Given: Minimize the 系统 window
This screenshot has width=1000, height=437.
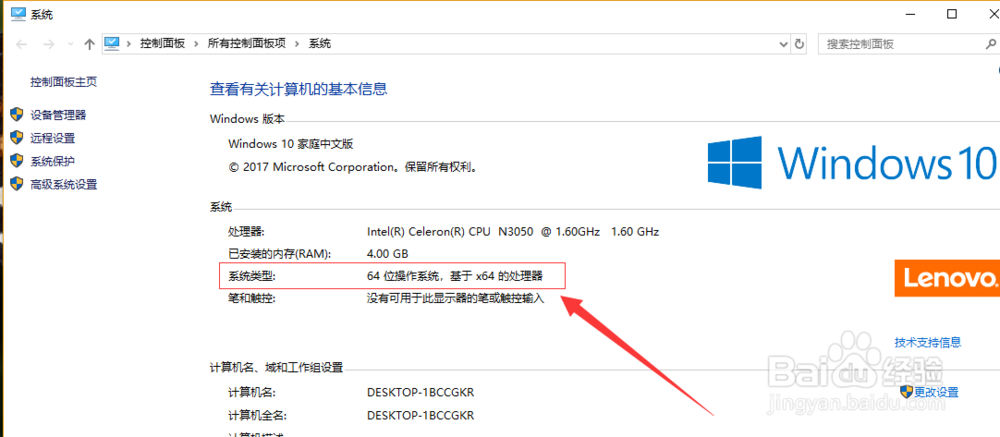Looking at the screenshot, I should pos(911,13).
